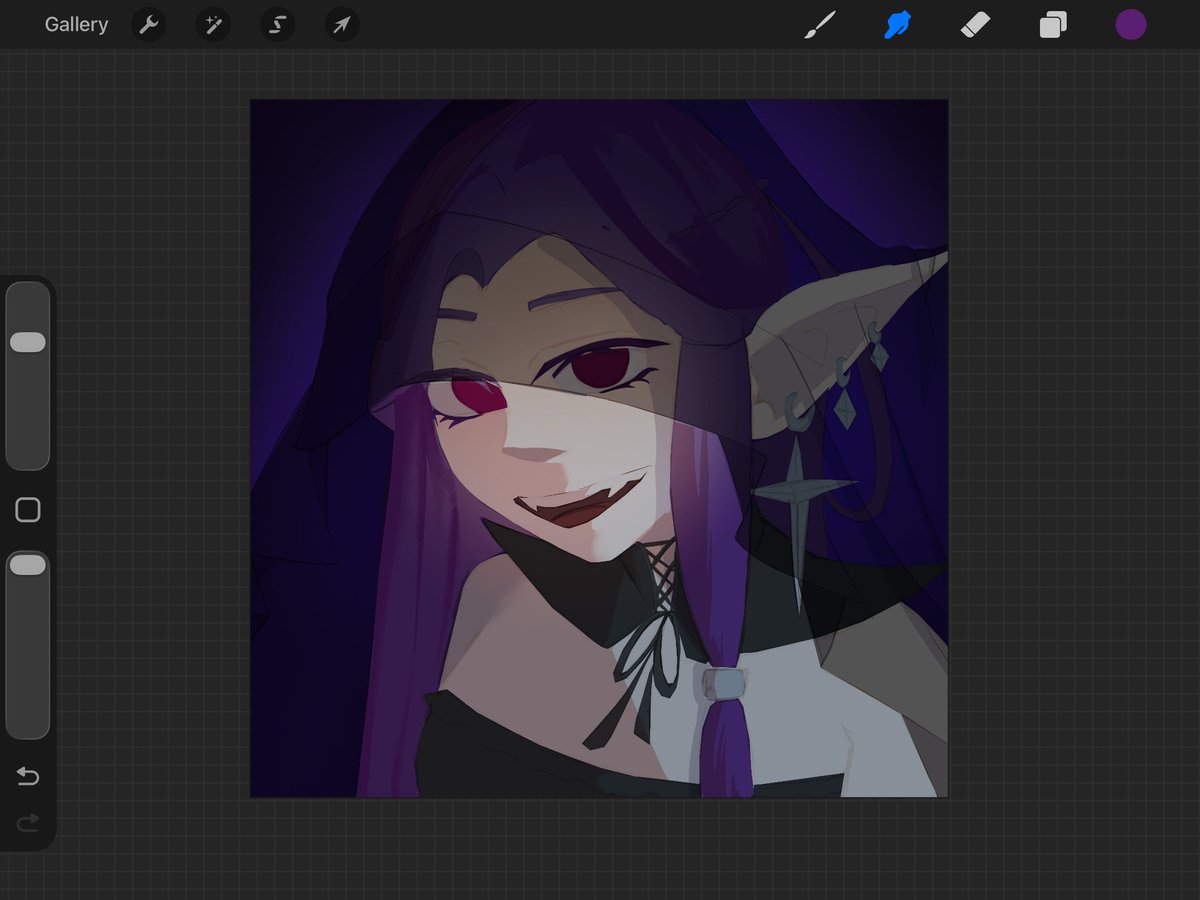Activate the Transform arrow tool
Viewport: 1200px width, 900px height.
click(x=342, y=24)
